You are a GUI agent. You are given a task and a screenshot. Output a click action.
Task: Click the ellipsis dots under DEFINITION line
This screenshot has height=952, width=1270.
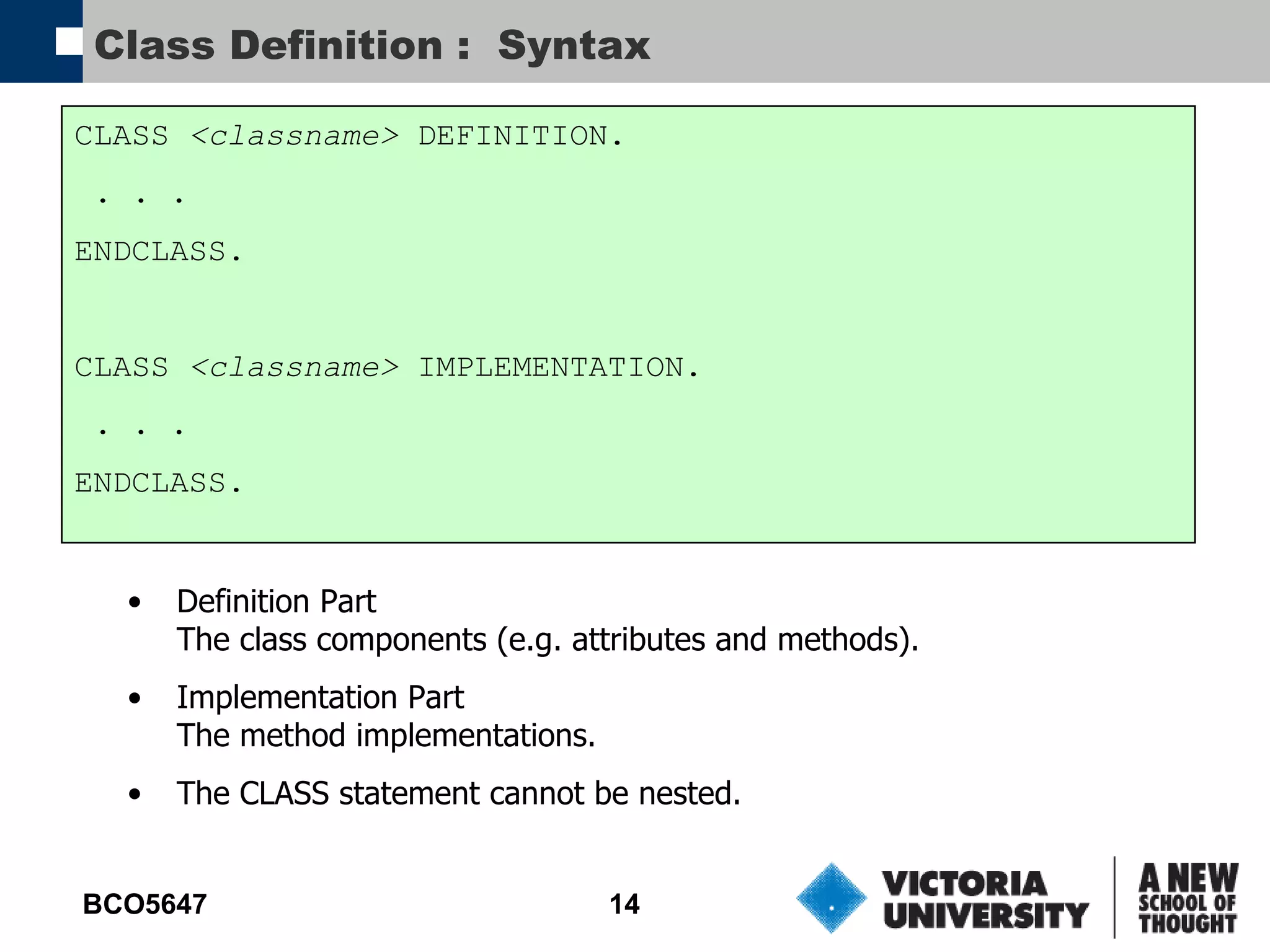coord(141,200)
